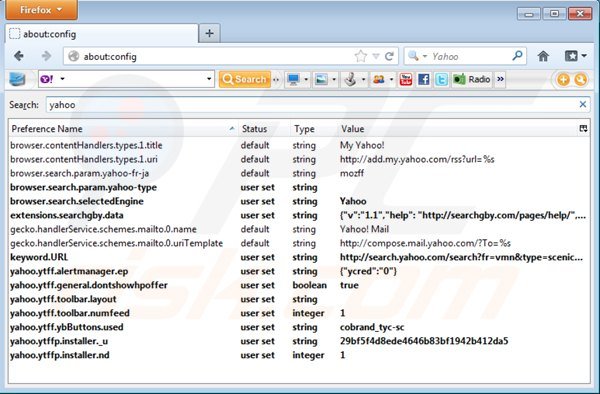Select gecko.handlerService.schemes.mailto.0.uriTemplate row

pyautogui.click(x=299, y=243)
